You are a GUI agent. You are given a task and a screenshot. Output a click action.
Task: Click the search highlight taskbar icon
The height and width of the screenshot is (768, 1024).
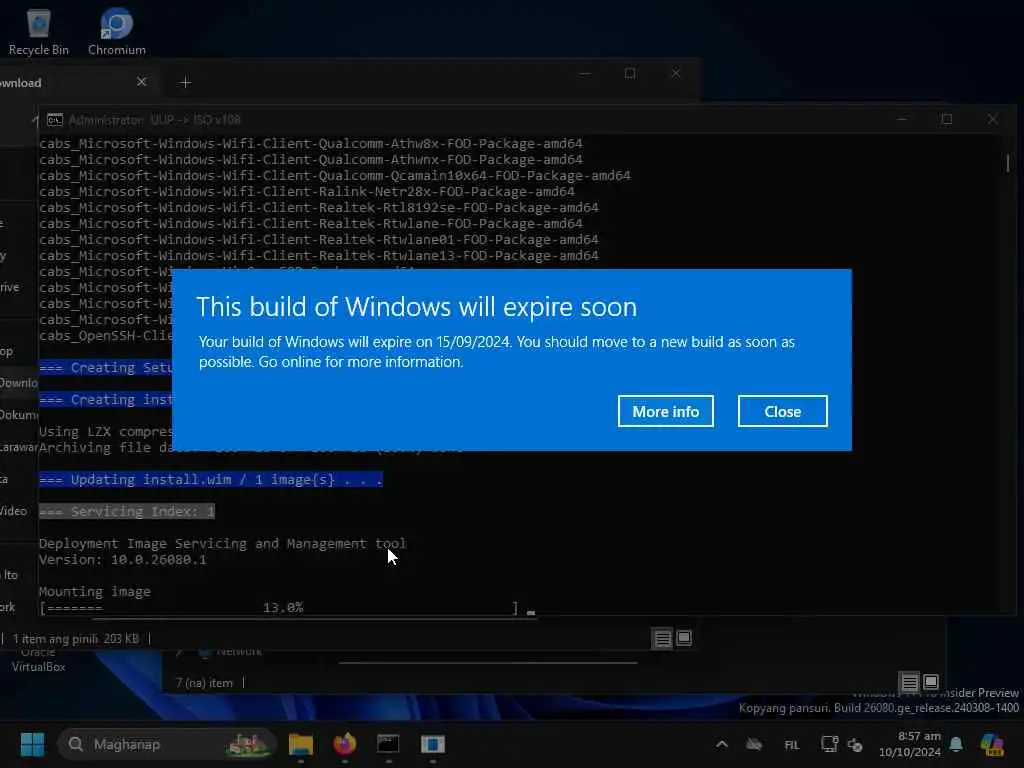pyautogui.click(x=248, y=744)
